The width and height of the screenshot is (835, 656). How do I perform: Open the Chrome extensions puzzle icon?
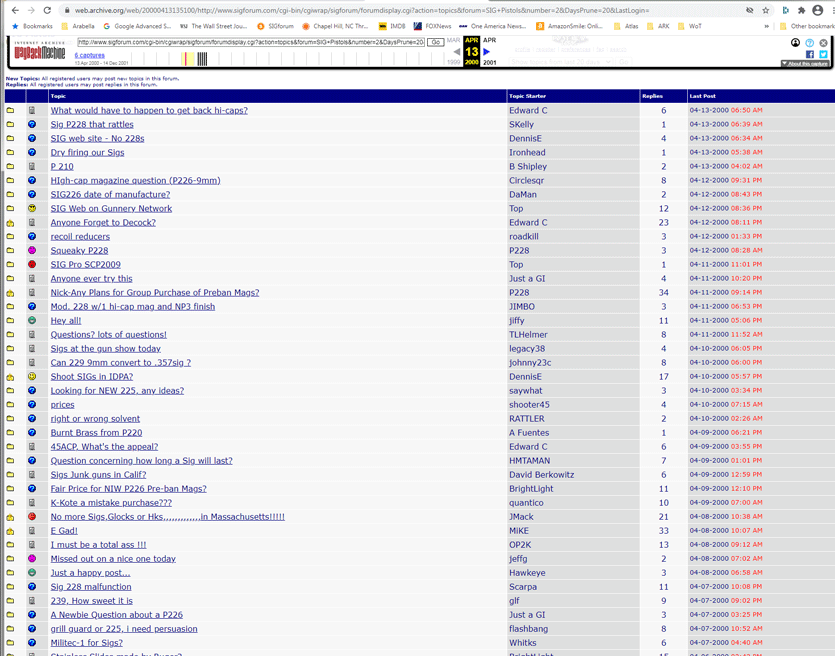[801, 10]
